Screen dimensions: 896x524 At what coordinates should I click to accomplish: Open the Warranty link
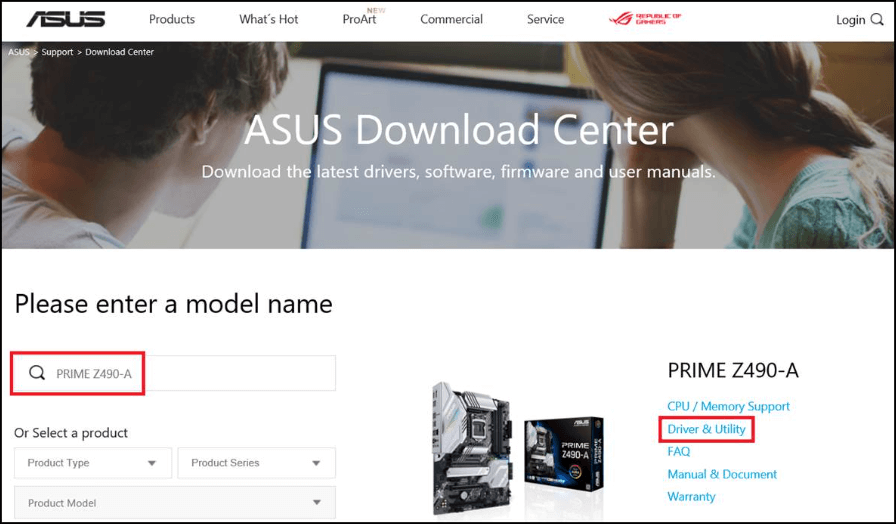tap(691, 497)
